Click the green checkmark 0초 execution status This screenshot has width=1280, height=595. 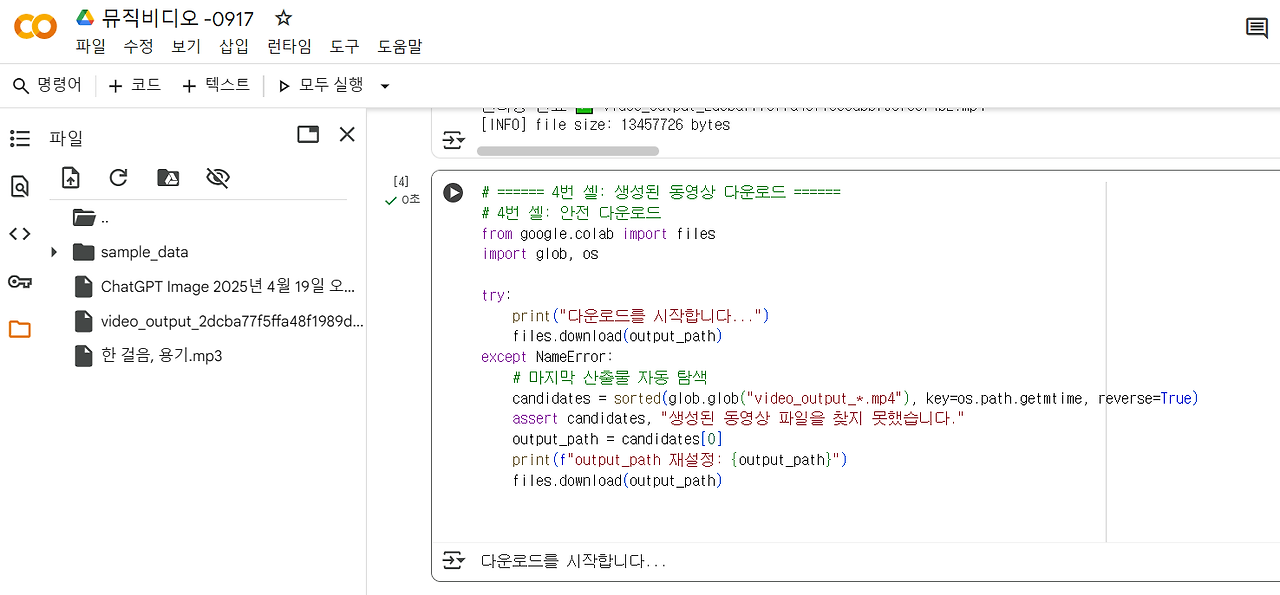[x=402, y=200]
